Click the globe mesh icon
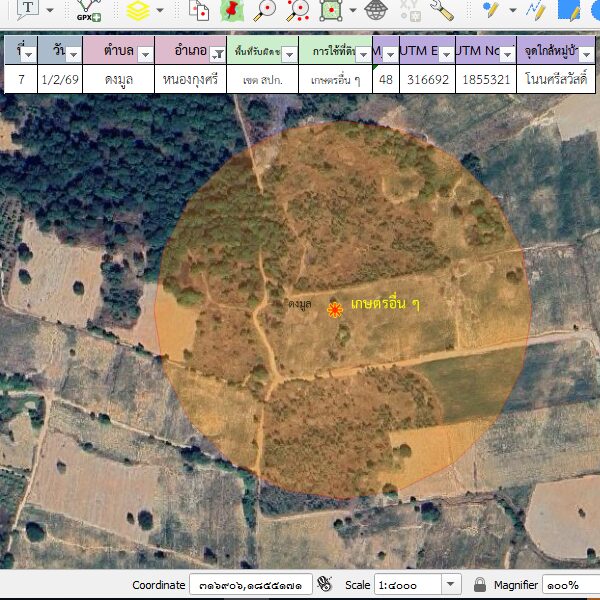Viewport: 600px width, 600px height. pyautogui.click(x=376, y=10)
